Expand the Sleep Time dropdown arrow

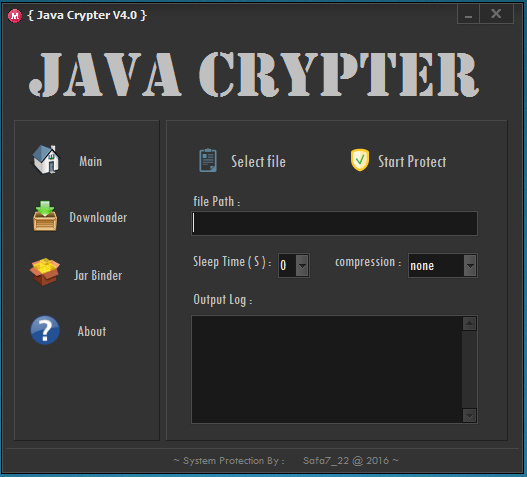[x=302, y=266]
